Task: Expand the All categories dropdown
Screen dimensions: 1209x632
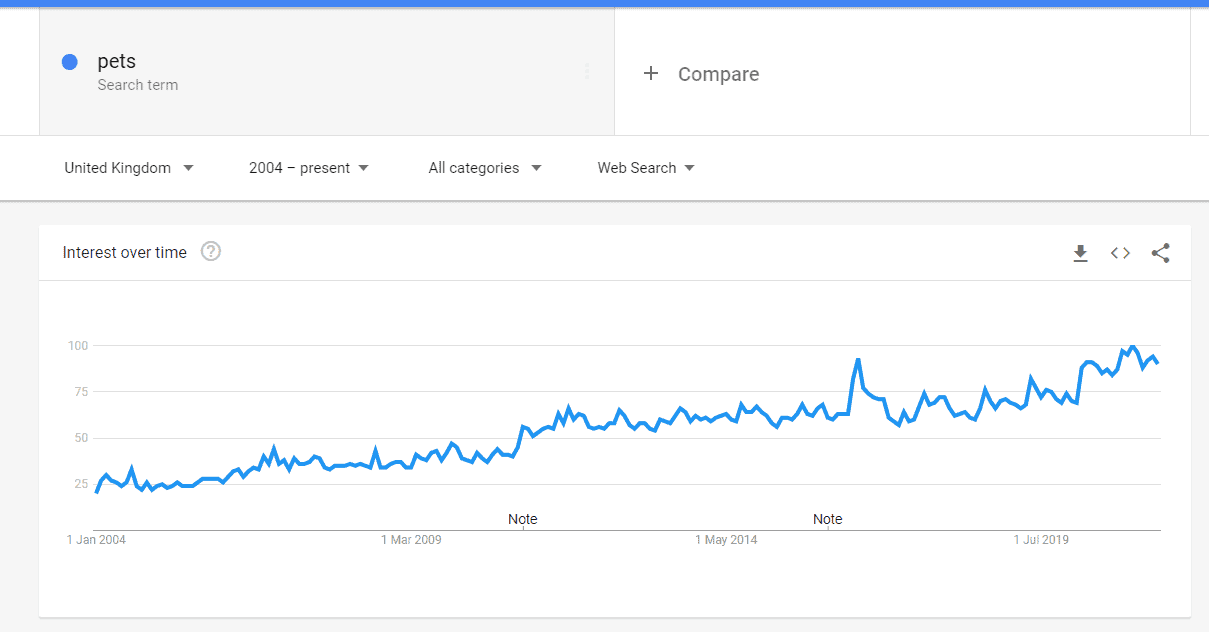Action: [484, 168]
